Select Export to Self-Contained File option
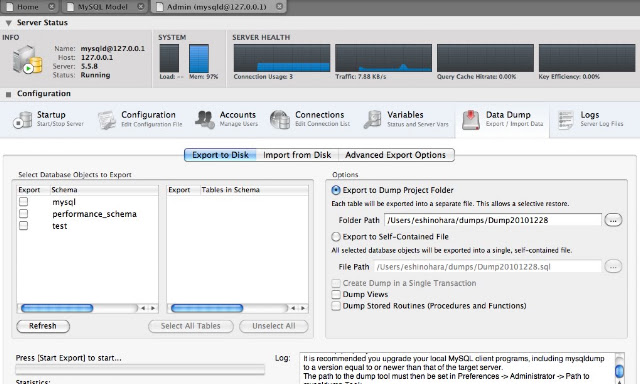 click(336, 237)
